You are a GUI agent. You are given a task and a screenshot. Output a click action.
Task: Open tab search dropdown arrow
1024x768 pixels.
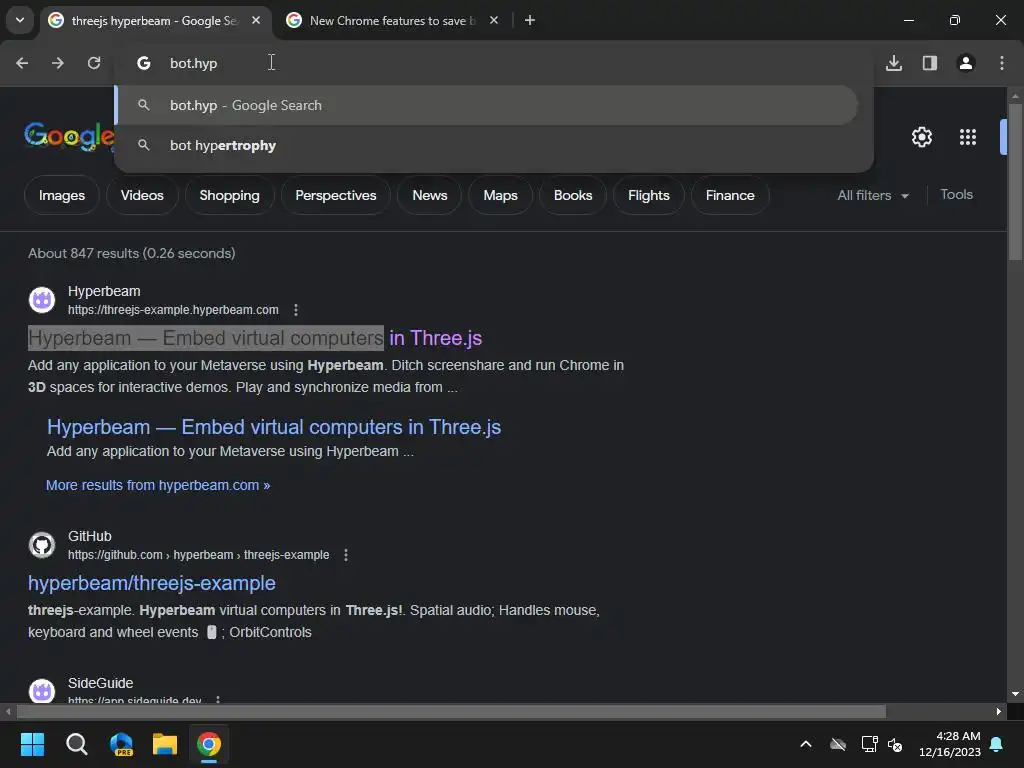click(20, 20)
